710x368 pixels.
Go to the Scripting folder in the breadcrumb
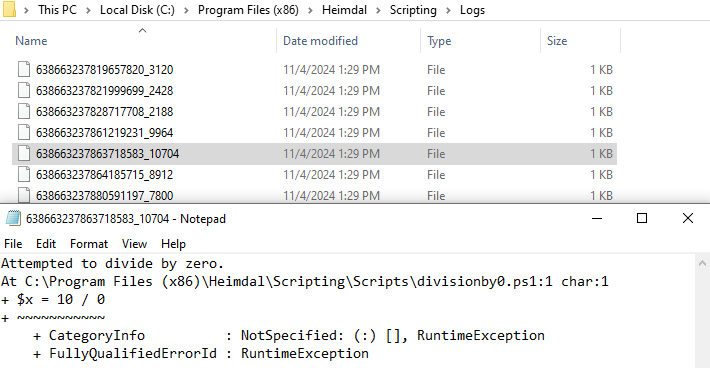pos(413,10)
